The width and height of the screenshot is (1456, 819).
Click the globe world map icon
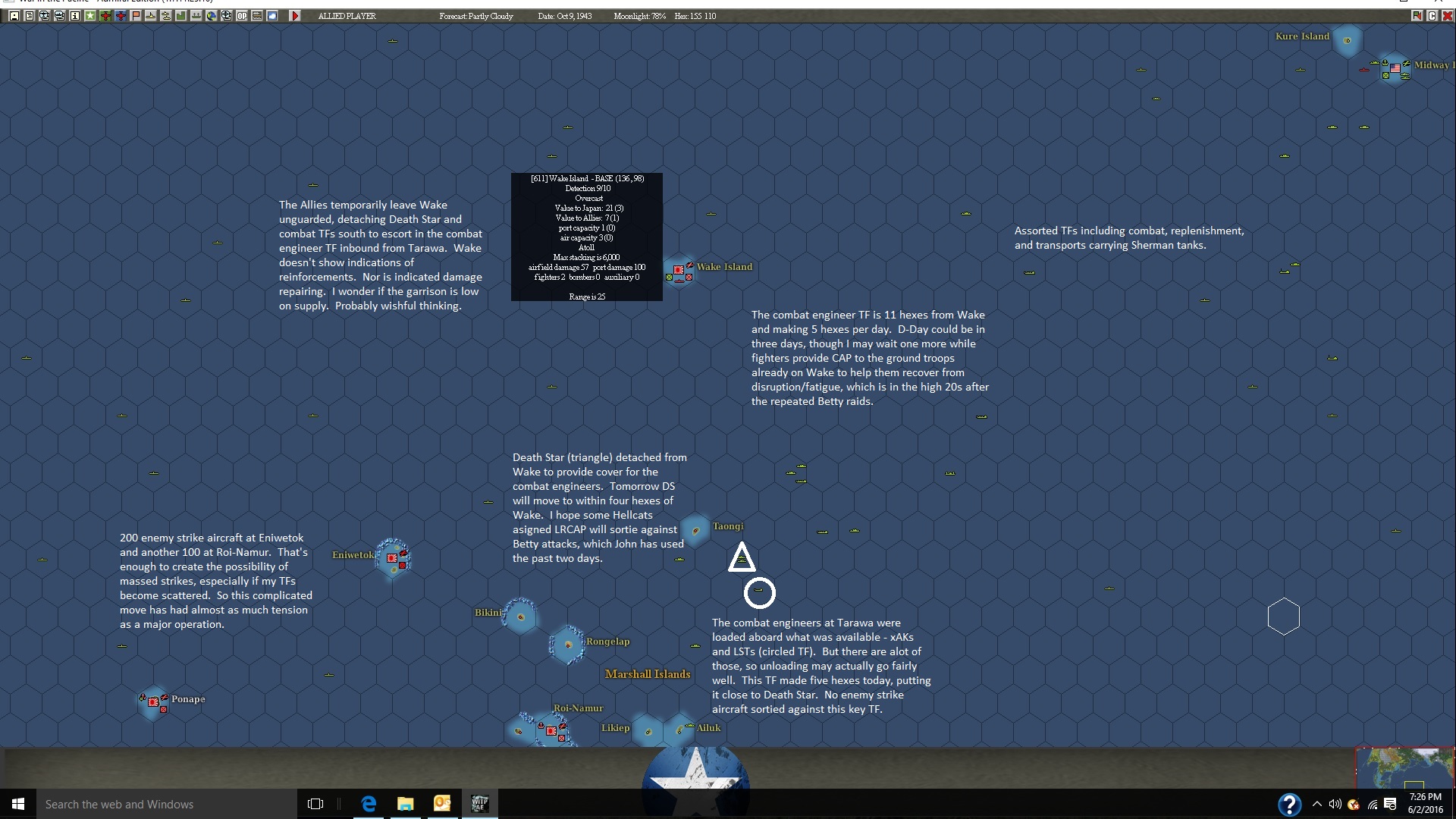[x=212, y=16]
